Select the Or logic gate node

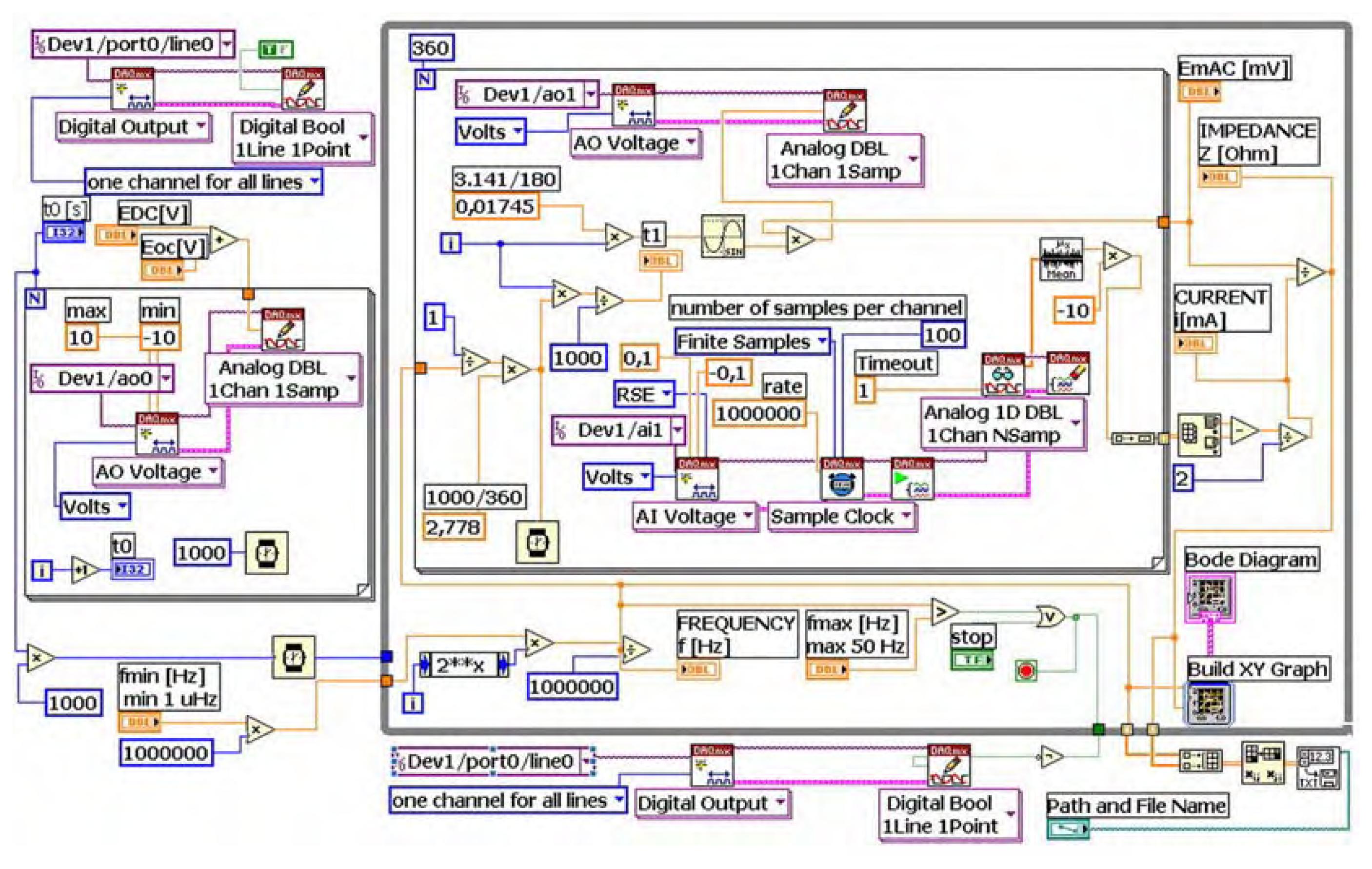(1050, 617)
